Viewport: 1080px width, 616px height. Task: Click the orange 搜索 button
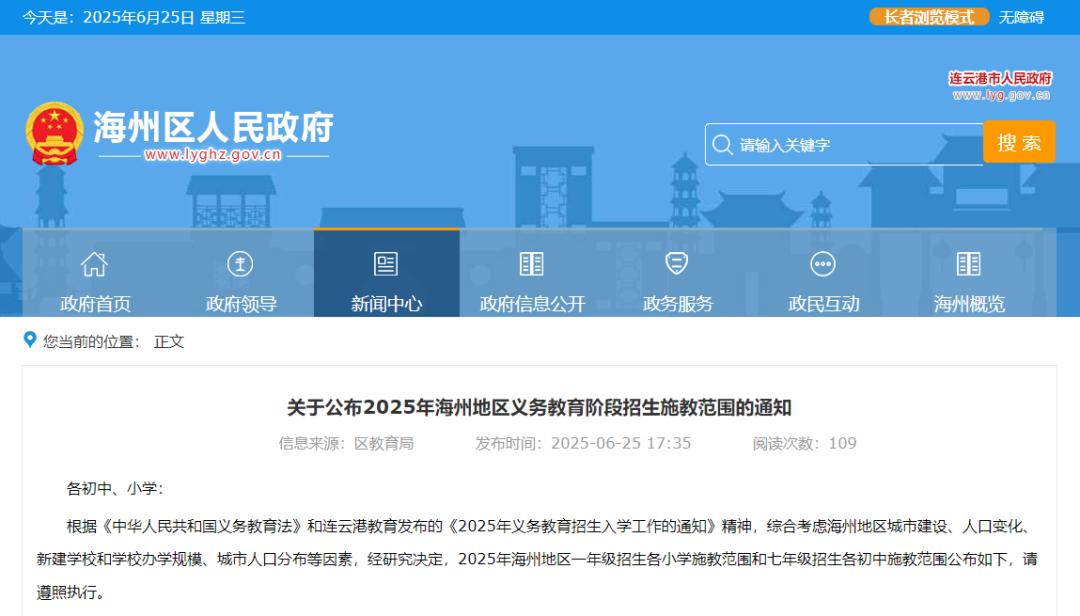1019,142
